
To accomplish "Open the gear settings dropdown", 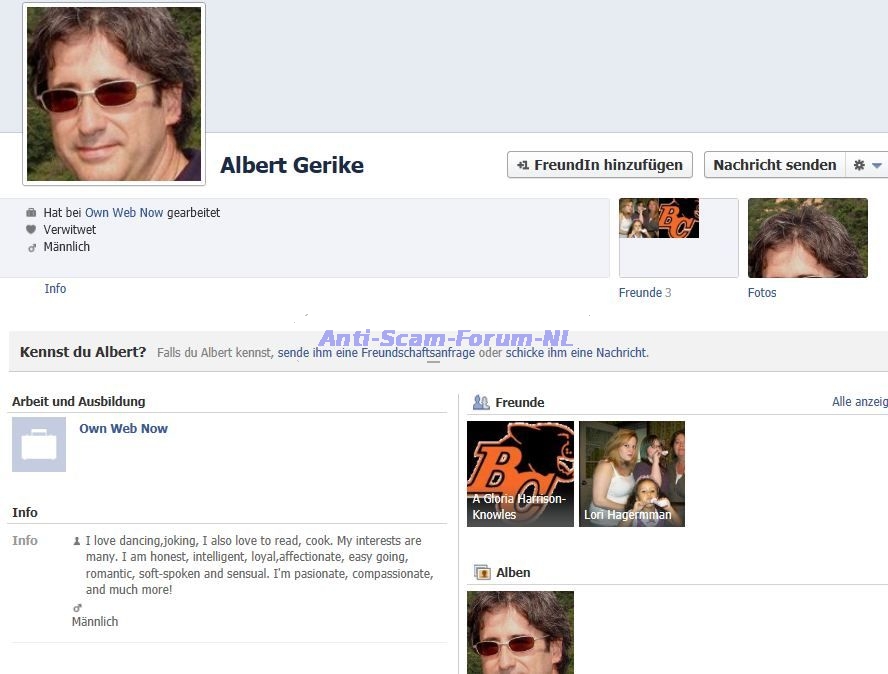I will [866, 165].
